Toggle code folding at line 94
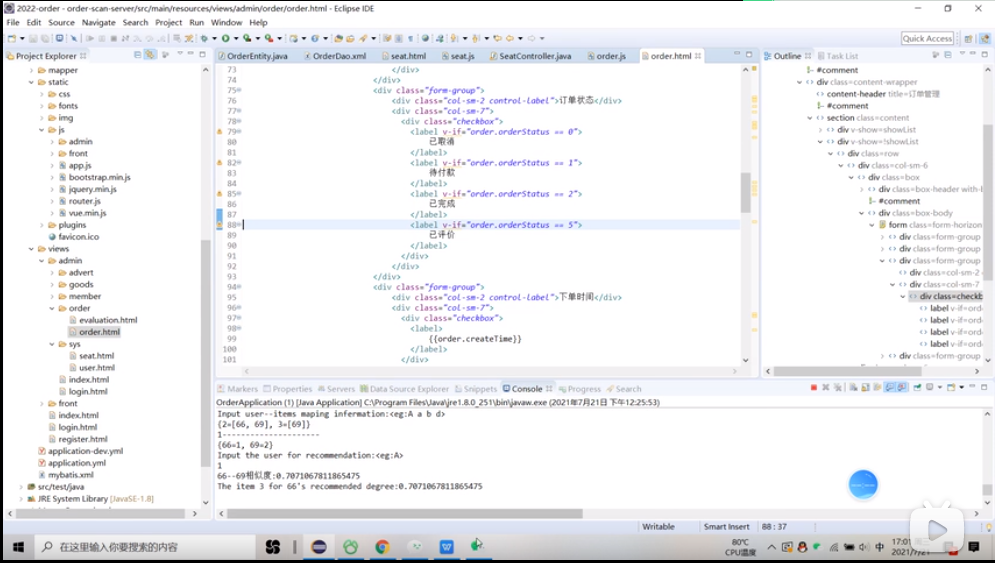The image size is (995, 563). tap(239, 287)
